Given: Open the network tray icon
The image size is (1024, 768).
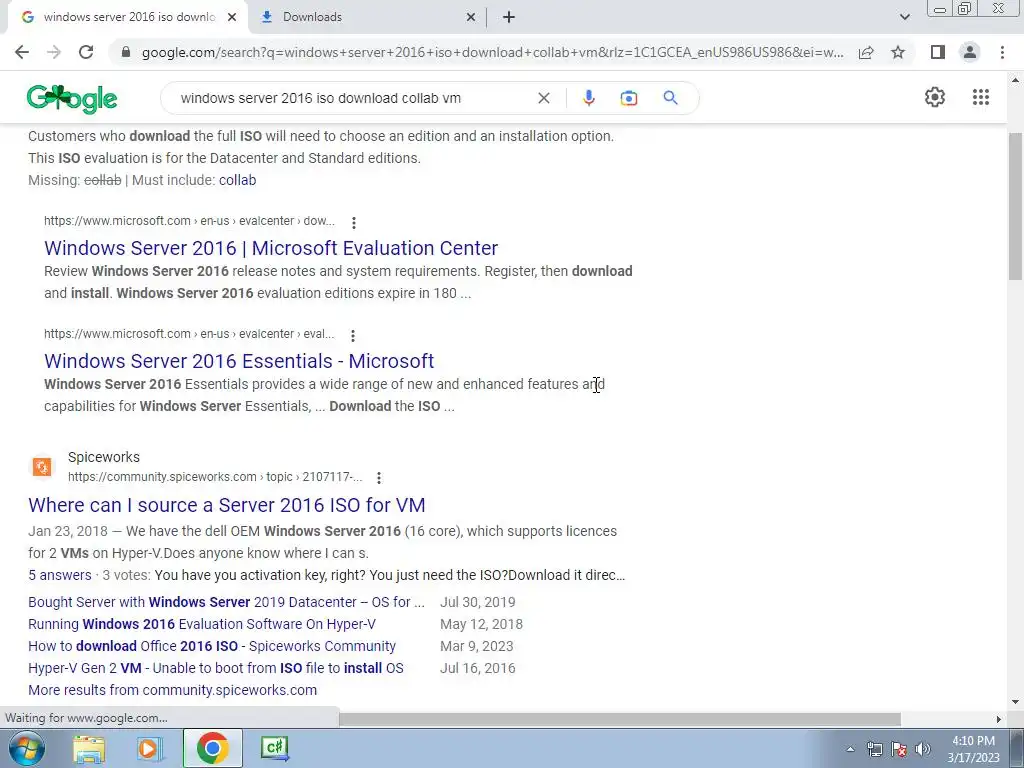Looking at the screenshot, I should pos(874,750).
